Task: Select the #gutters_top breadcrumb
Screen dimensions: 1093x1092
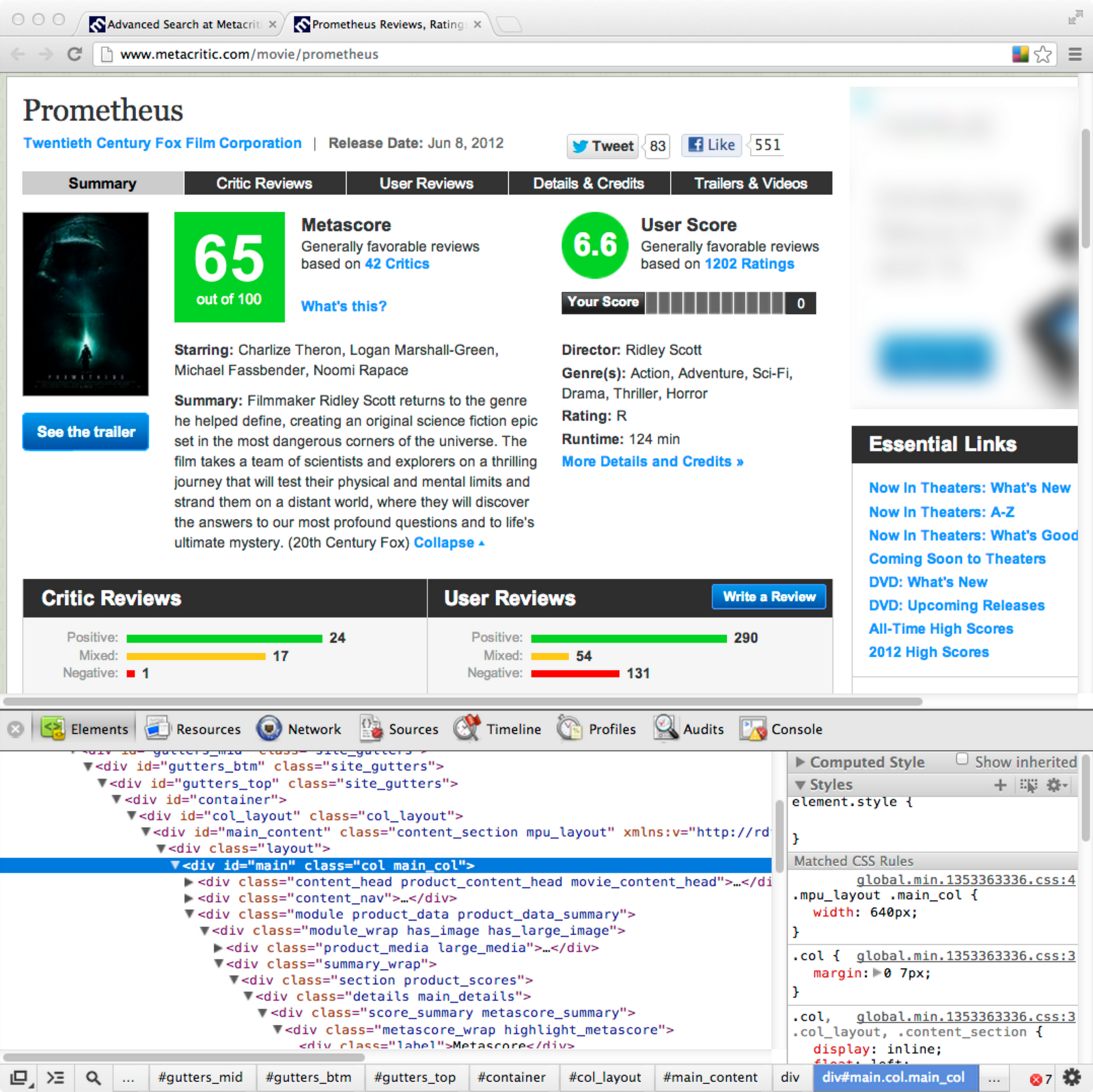Action: pos(415,1078)
